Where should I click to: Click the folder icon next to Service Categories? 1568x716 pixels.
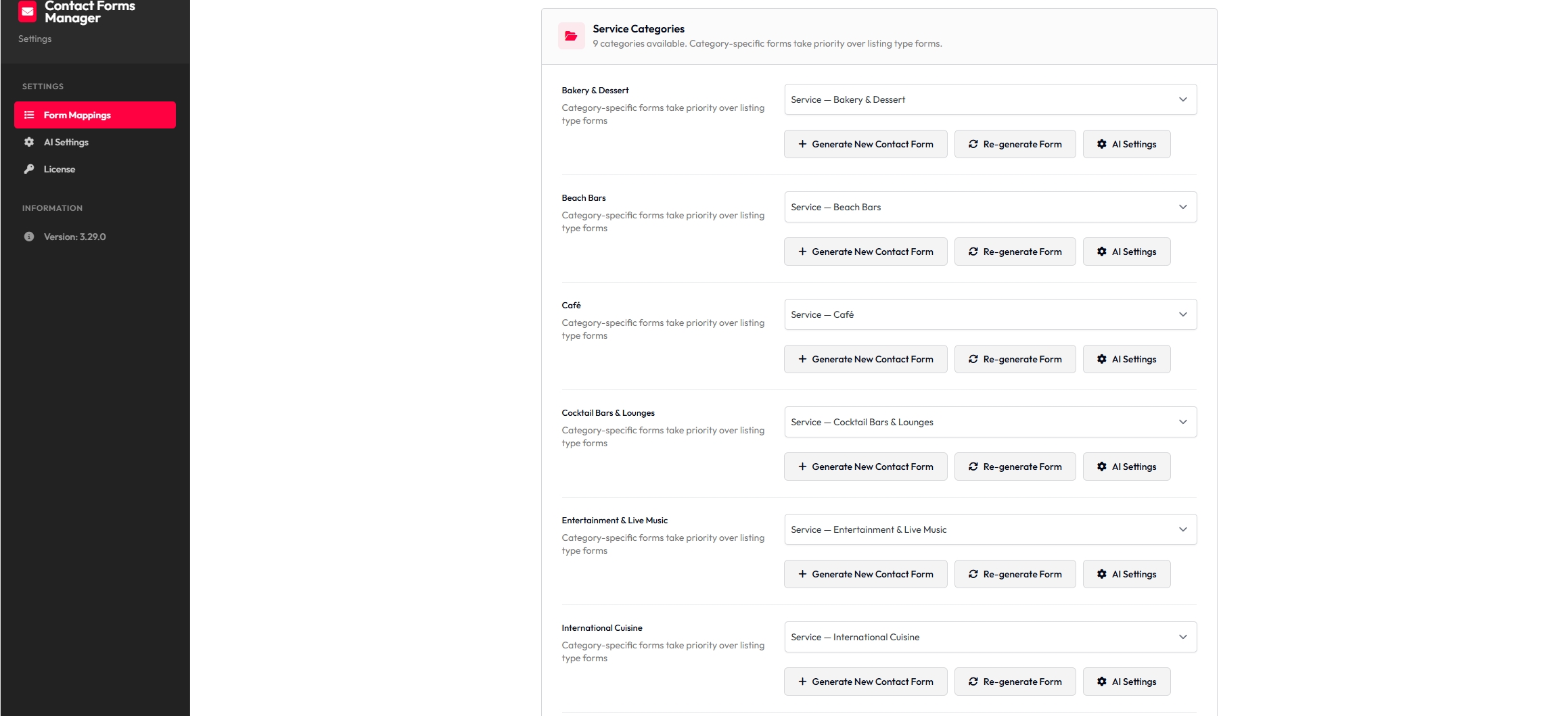click(571, 35)
